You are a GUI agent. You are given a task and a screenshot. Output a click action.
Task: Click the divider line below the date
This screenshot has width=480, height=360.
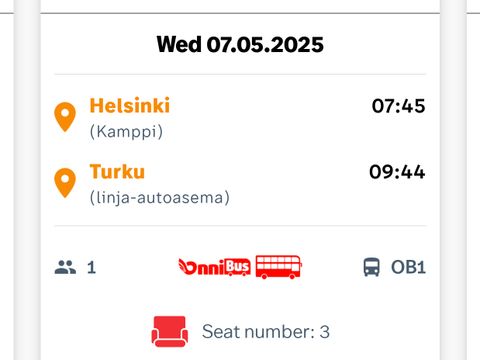240,74
